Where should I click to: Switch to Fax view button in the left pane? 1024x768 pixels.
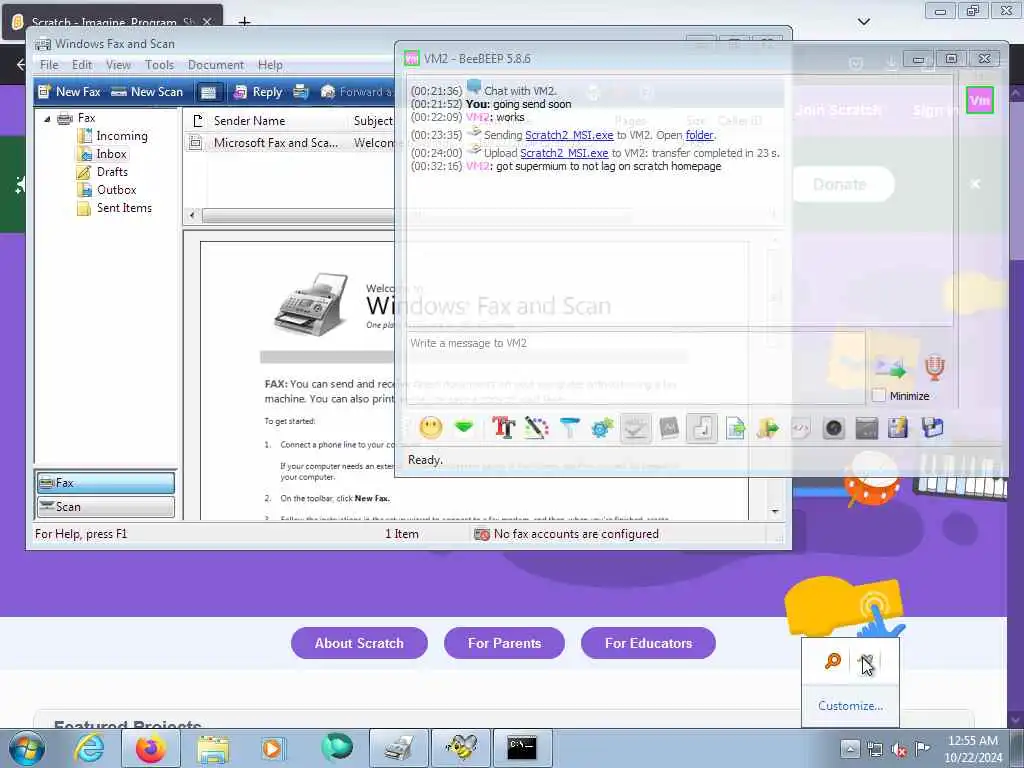106,483
